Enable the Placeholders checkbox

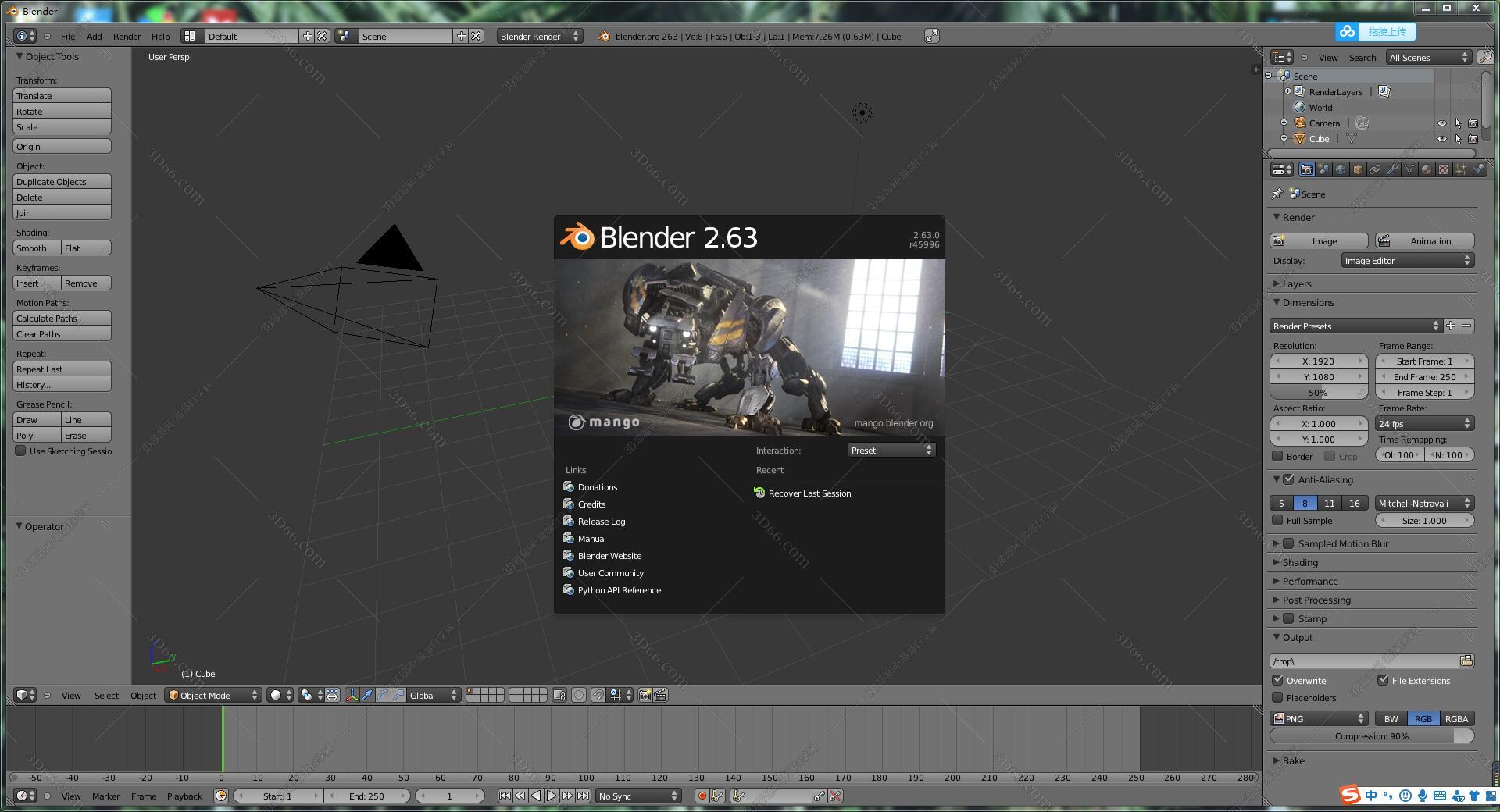tap(1278, 697)
